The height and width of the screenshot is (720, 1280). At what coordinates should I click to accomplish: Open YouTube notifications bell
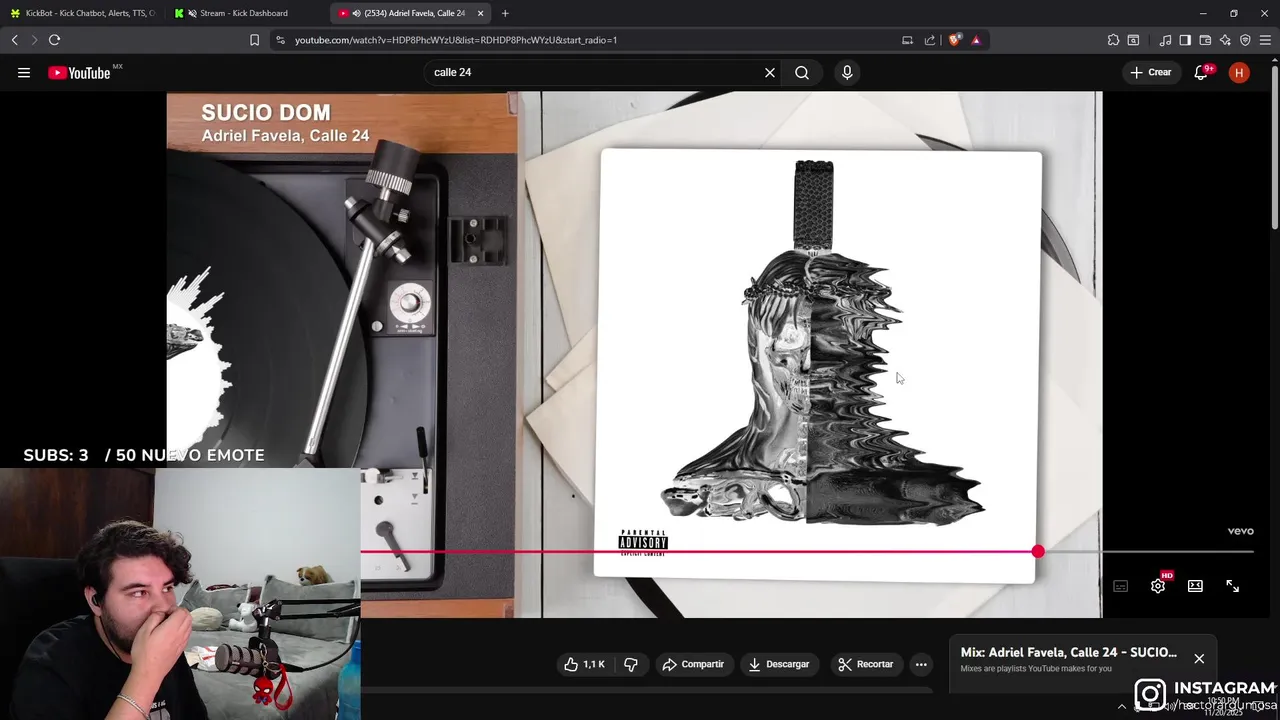1201,72
